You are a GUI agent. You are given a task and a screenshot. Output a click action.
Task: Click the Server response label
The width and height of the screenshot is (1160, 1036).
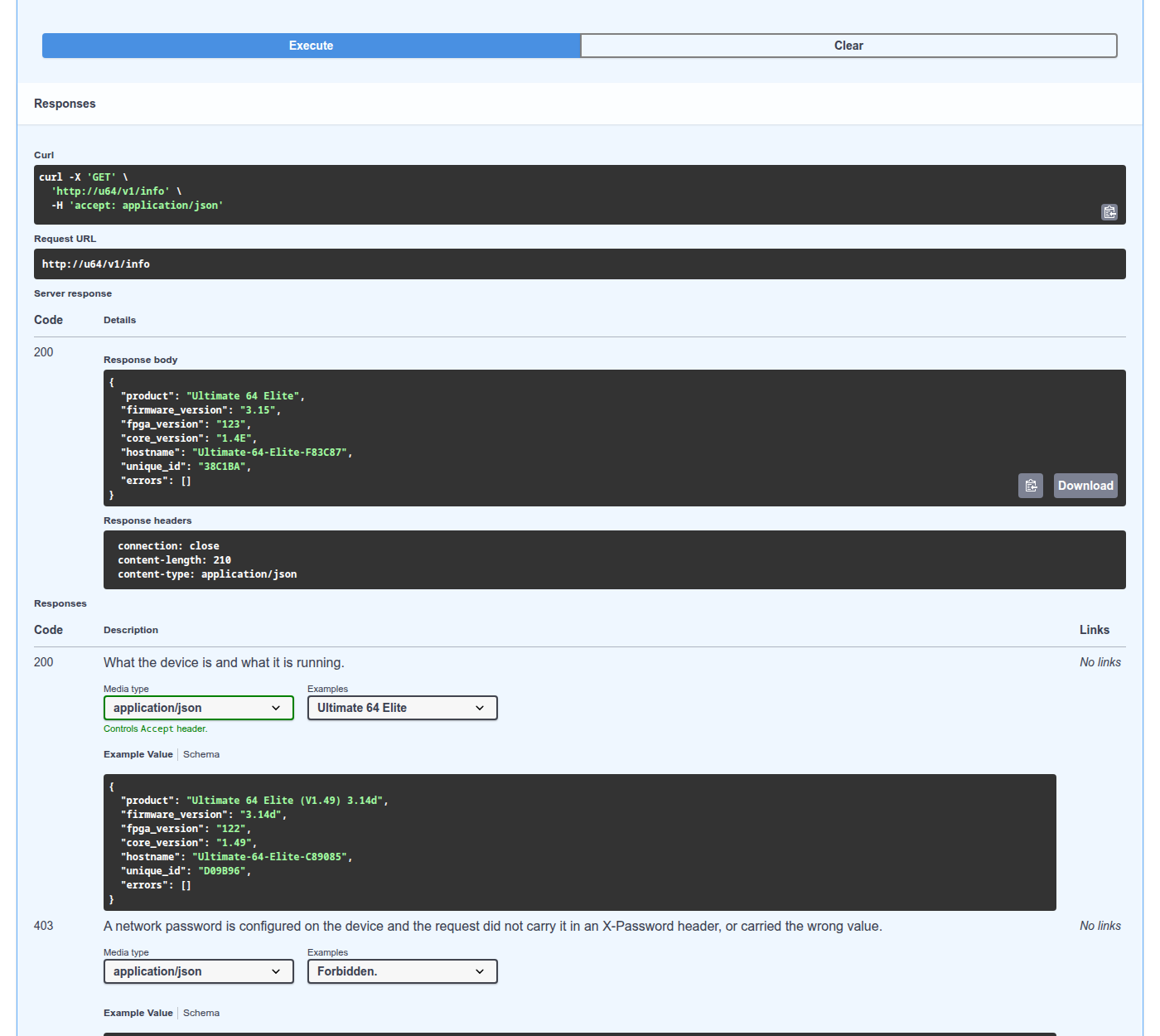tap(73, 293)
